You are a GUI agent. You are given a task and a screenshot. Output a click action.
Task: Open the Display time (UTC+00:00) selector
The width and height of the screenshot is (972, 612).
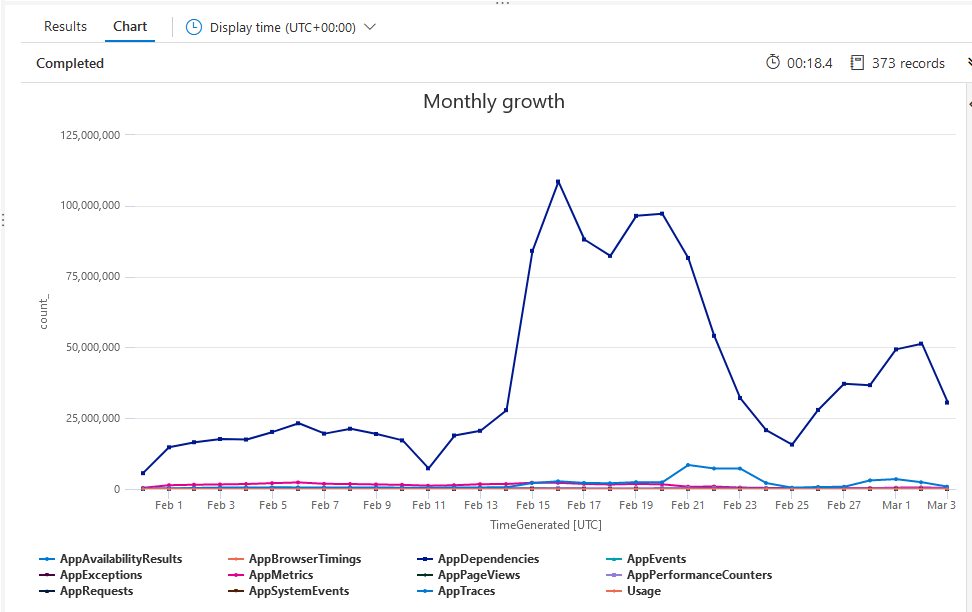pos(282,28)
